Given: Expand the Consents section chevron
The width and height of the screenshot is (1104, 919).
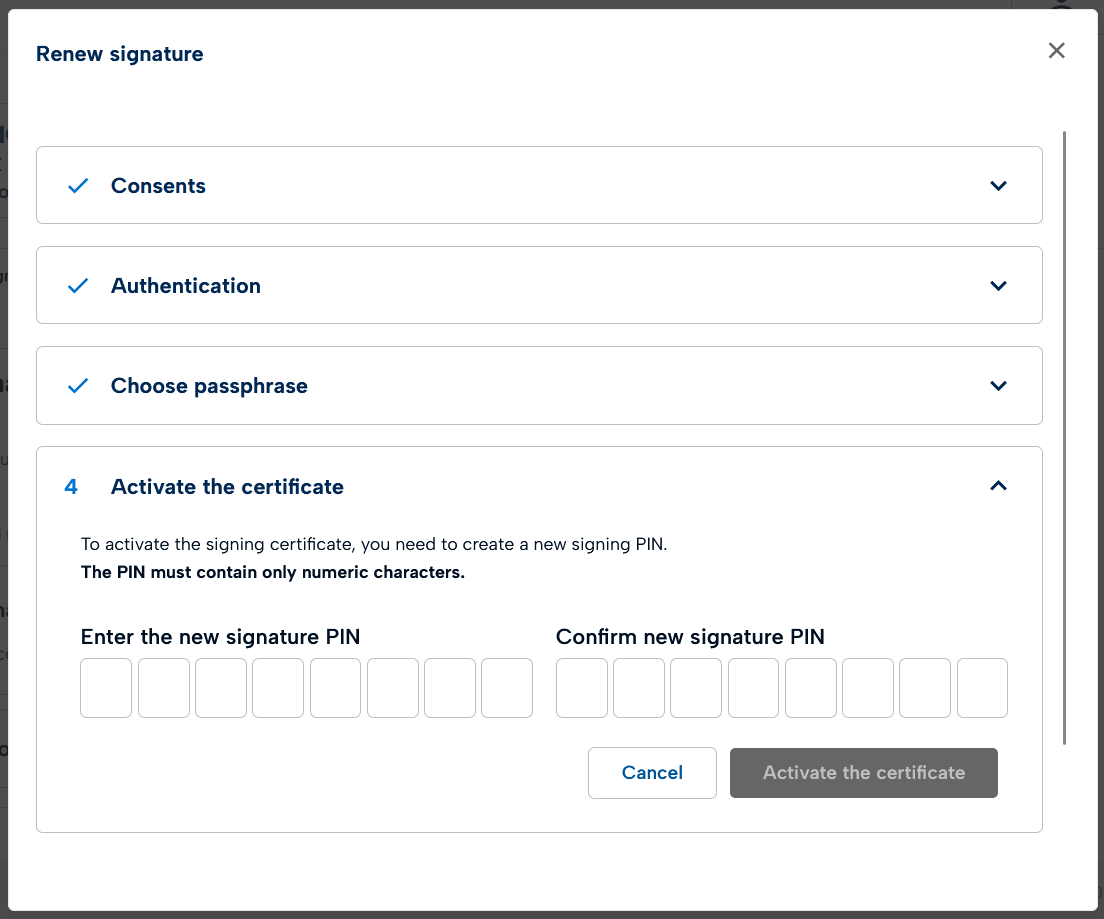Looking at the screenshot, I should 997,186.
